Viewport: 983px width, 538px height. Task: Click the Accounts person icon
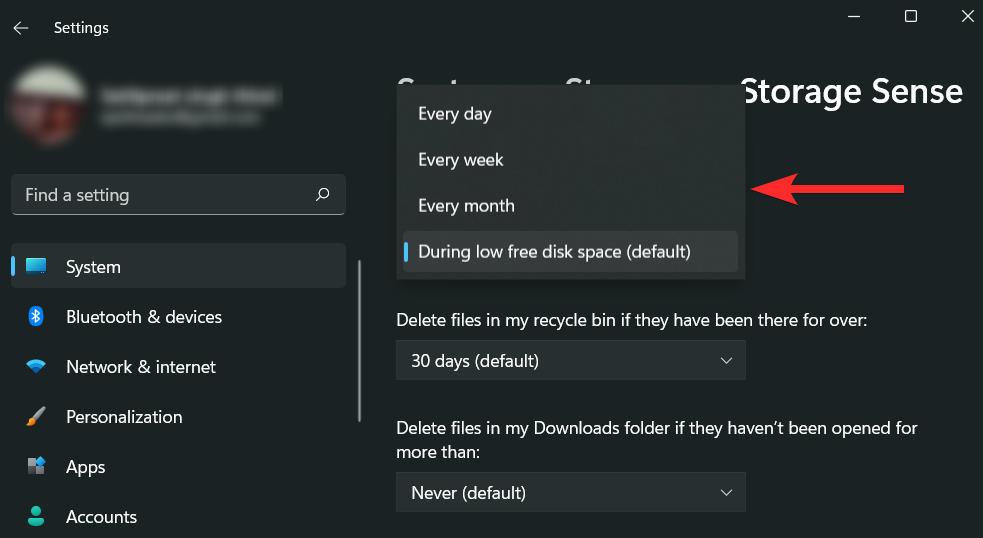(36, 517)
